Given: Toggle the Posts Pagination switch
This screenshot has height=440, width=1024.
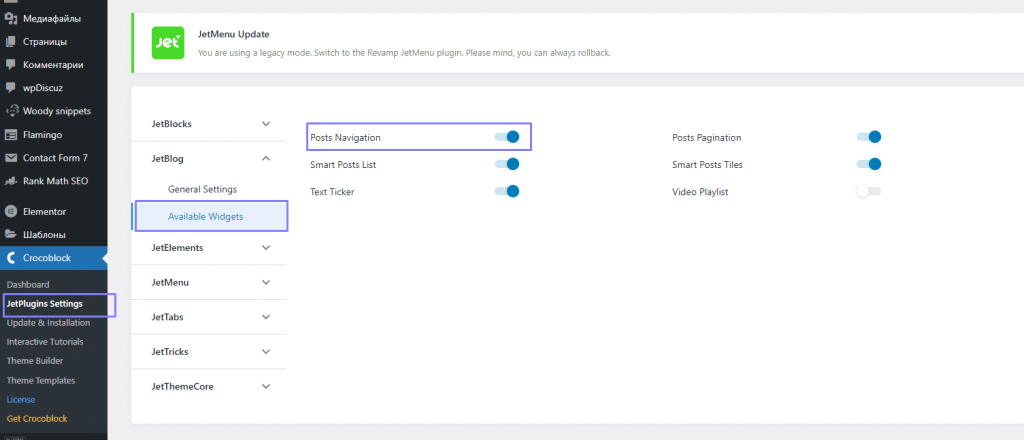Looking at the screenshot, I should tap(869, 137).
